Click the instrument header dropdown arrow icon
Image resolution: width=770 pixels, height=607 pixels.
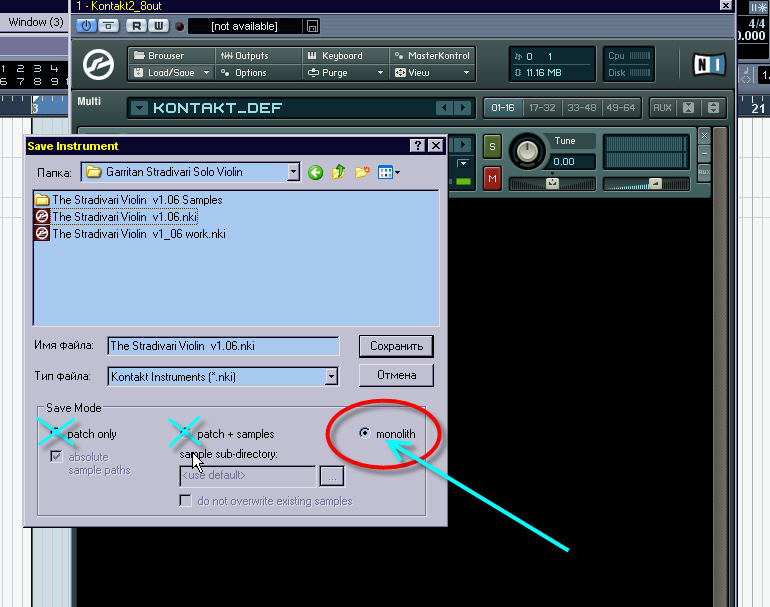coord(463,163)
